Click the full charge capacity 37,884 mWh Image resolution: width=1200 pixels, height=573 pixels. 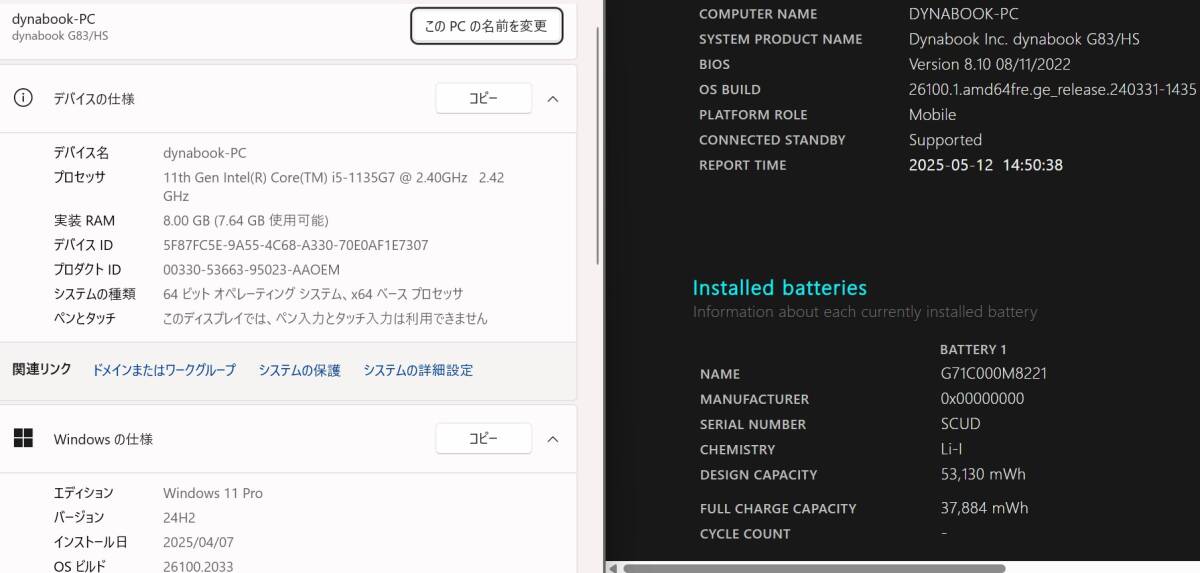pyautogui.click(x=984, y=508)
